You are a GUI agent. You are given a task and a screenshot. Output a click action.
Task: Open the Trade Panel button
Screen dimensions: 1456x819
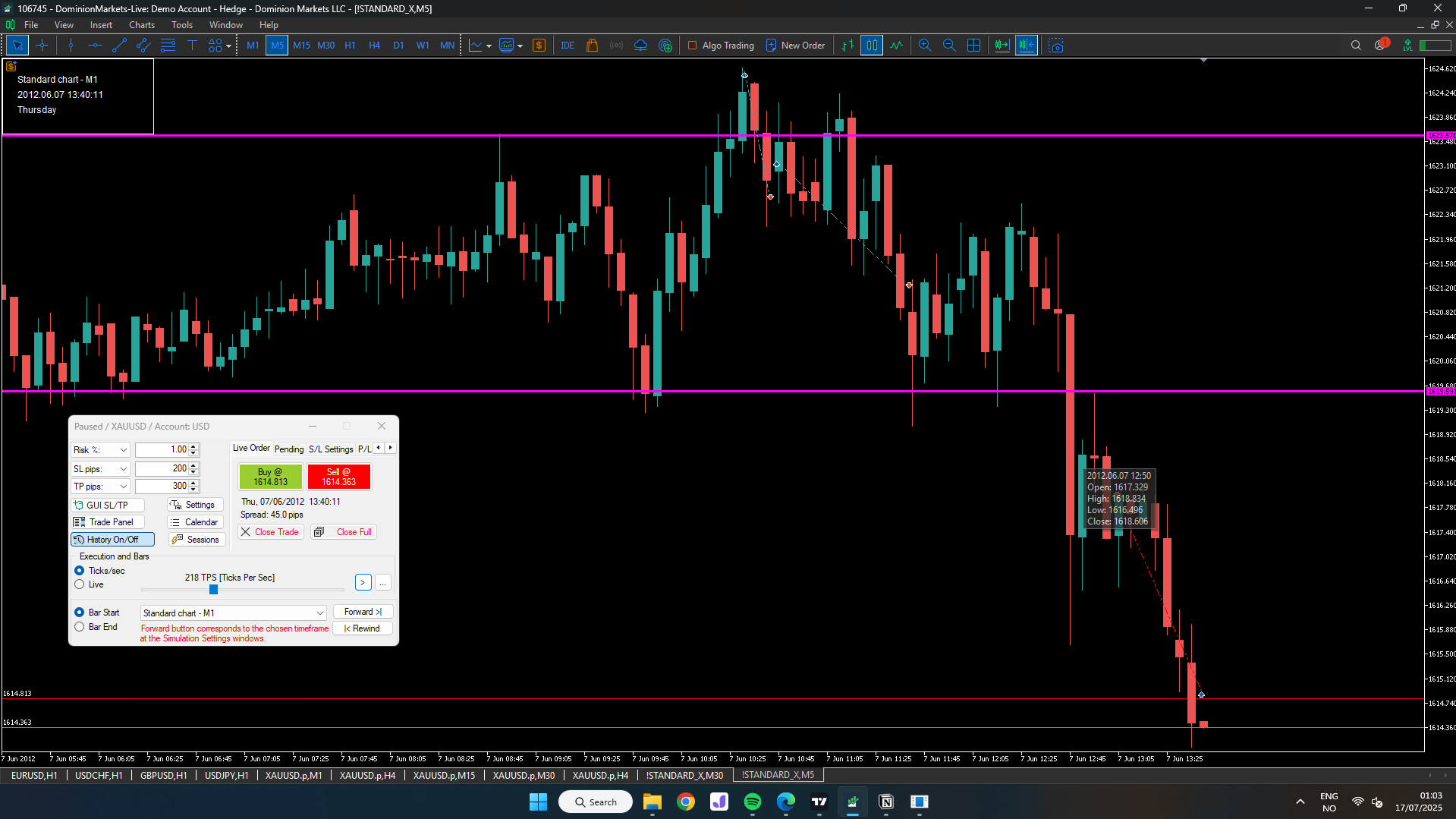click(108, 522)
